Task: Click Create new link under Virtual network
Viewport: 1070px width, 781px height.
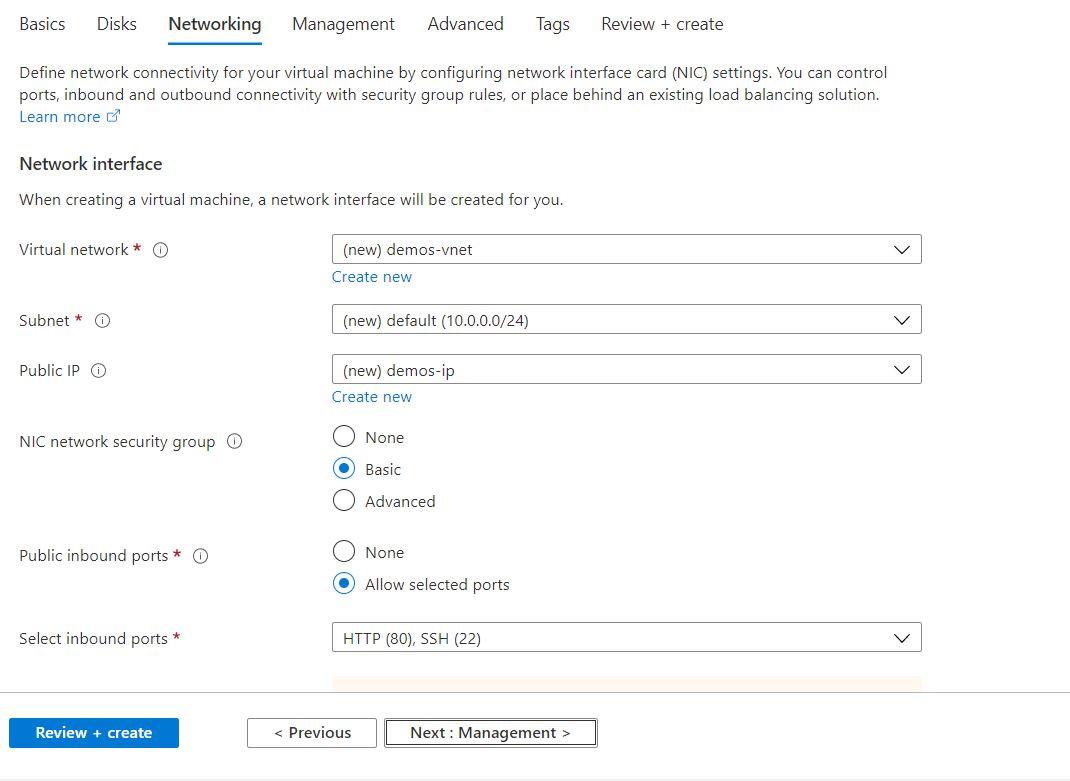Action: coord(372,277)
